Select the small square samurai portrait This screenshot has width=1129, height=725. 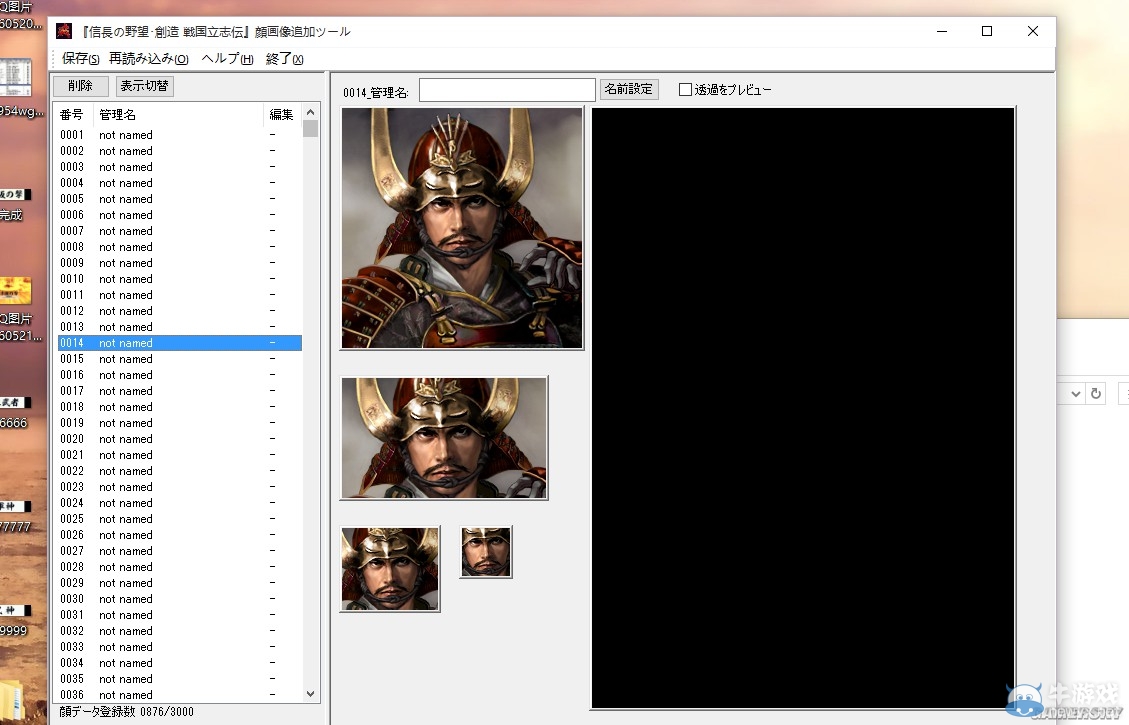(x=390, y=568)
